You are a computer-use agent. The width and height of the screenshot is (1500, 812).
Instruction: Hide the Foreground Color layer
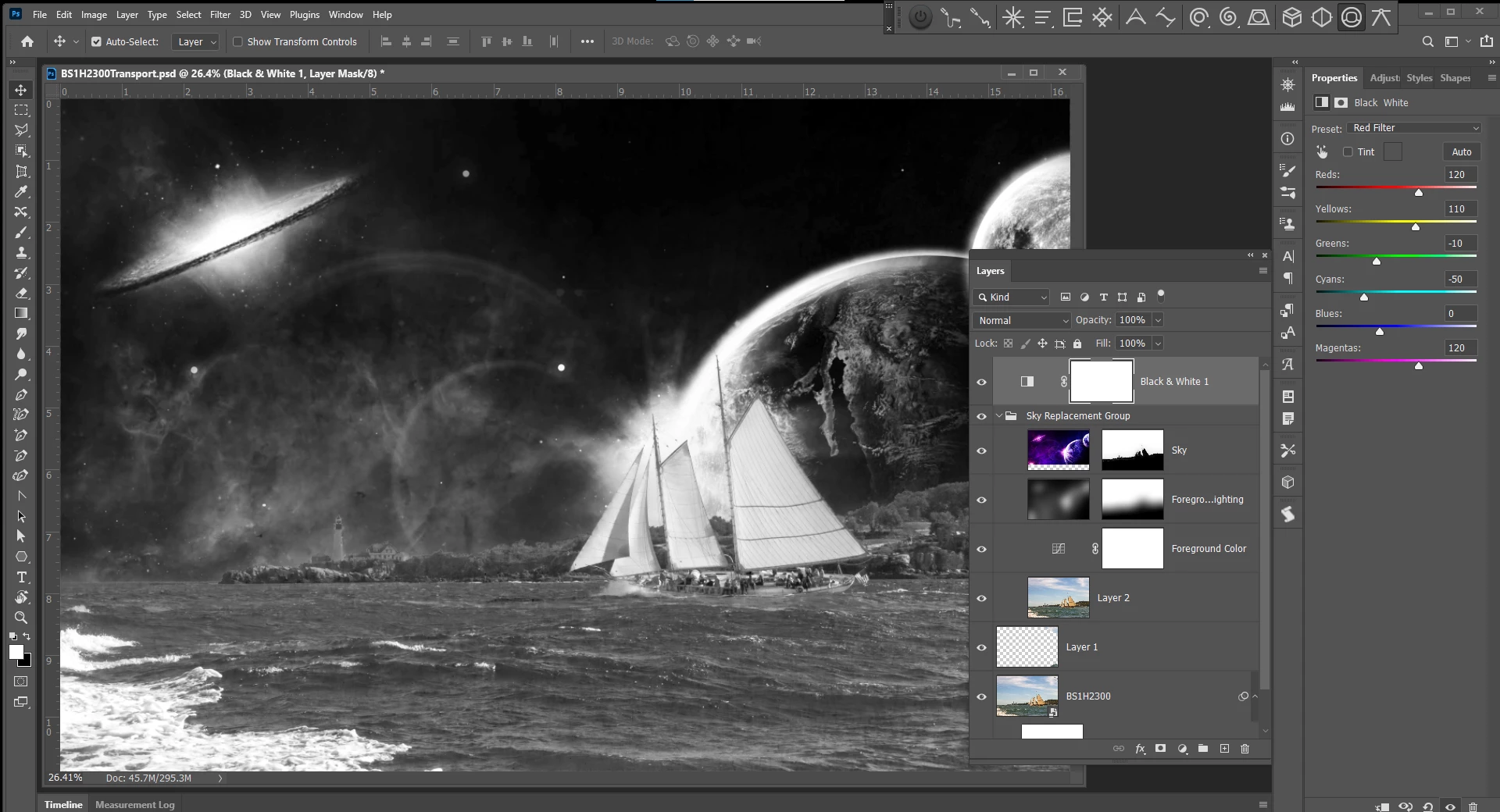pyautogui.click(x=982, y=549)
